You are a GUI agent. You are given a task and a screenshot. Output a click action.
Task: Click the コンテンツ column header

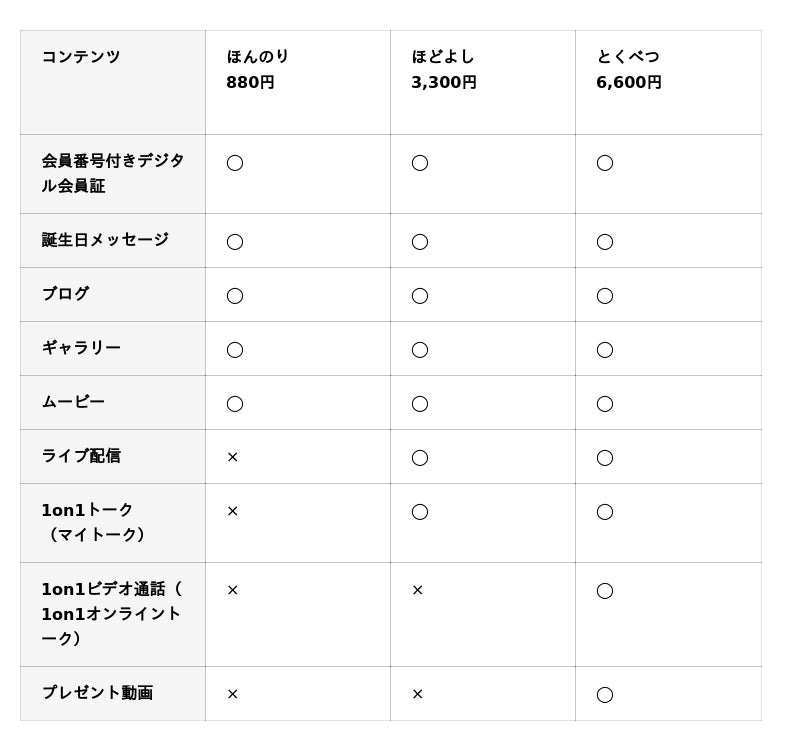click(81, 57)
